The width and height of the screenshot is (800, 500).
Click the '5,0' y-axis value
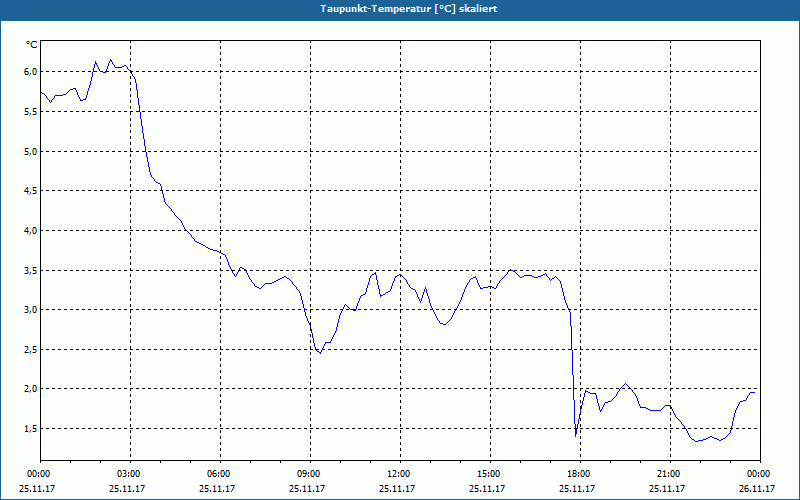click(x=31, y=152)
